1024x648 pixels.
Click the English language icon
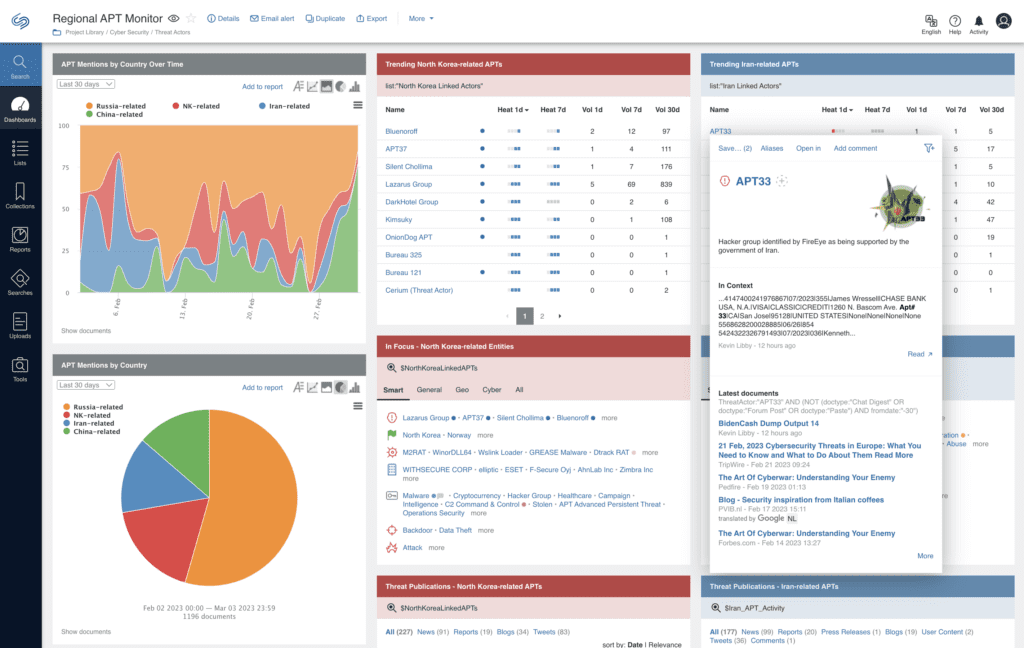931,21
